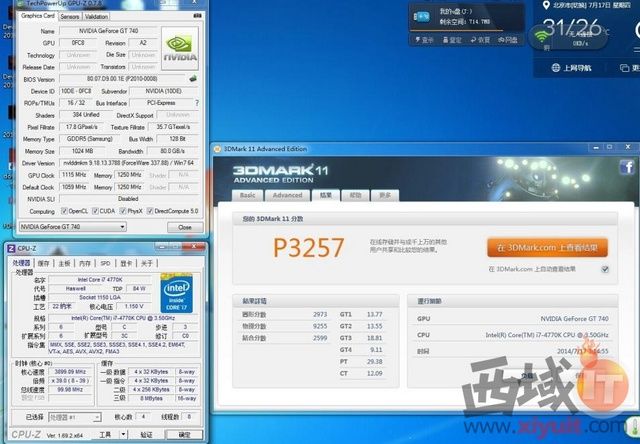
Task: Click the NVIDIA SLI field showing Disabled
Action: pos(129,199)
